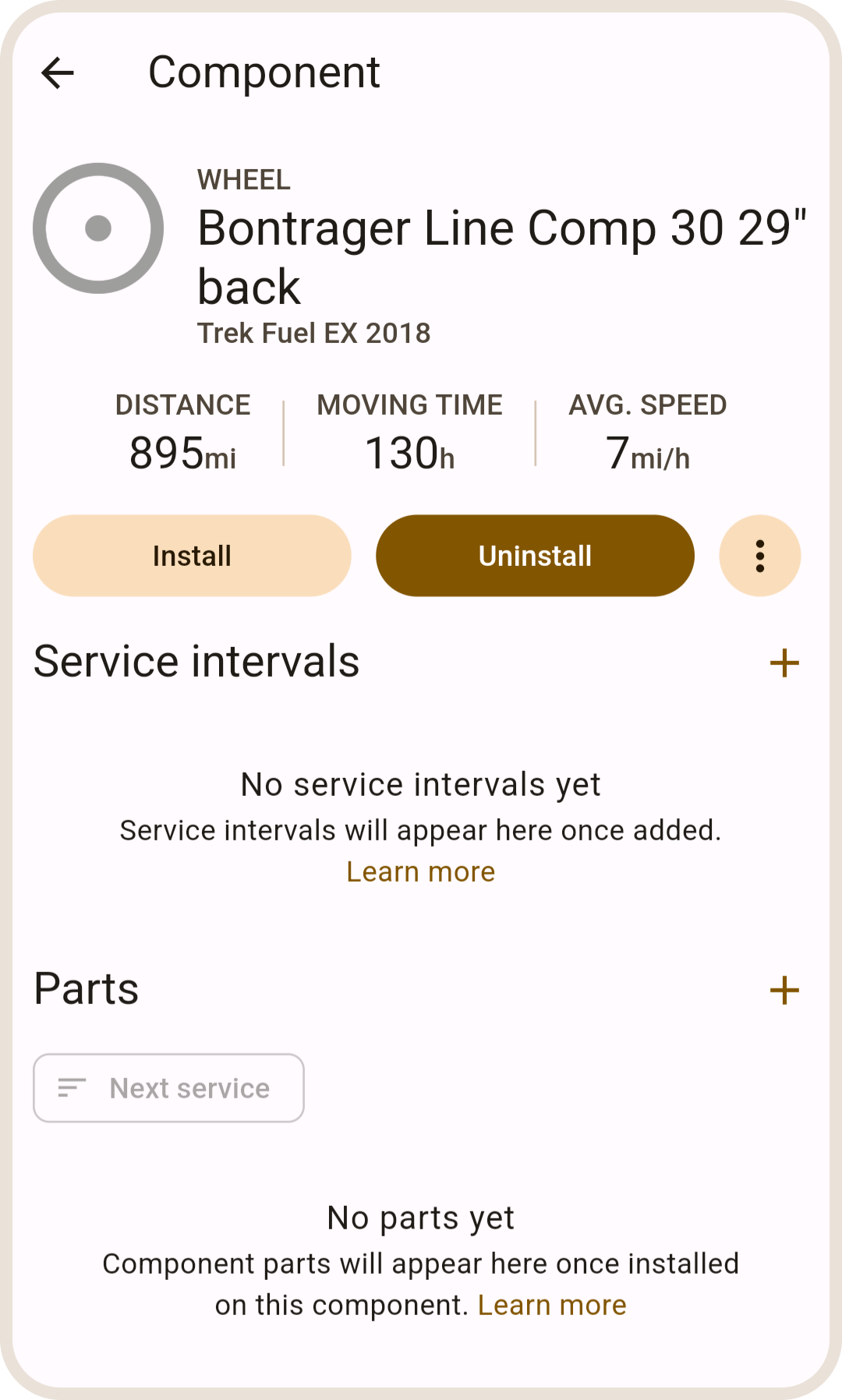
Task: Open Learn more link under service intervals
Action: click(x=420, y=871)
